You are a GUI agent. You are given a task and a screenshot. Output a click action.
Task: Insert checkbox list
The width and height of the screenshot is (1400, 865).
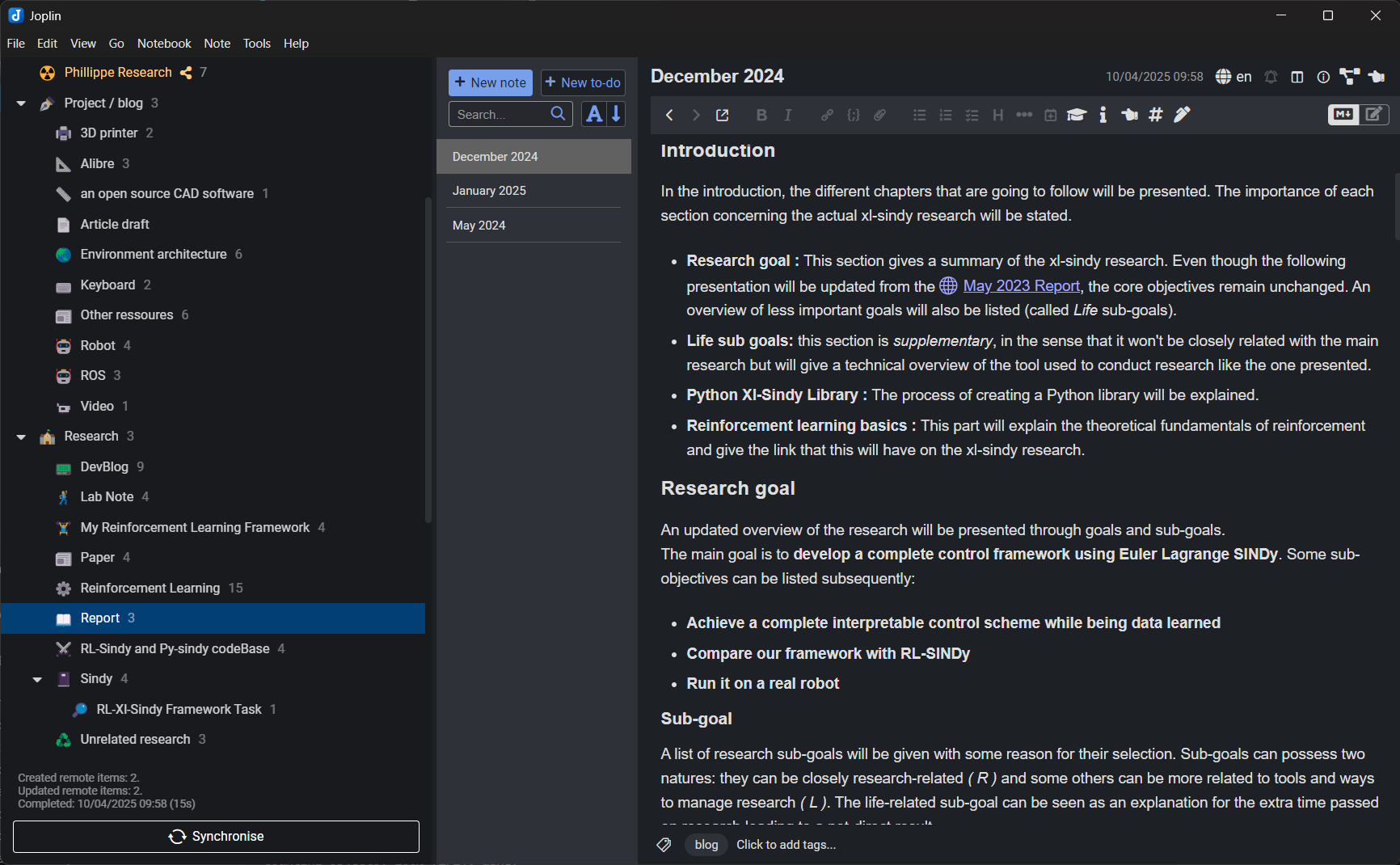pyautogui.click(x=972, y=115)
